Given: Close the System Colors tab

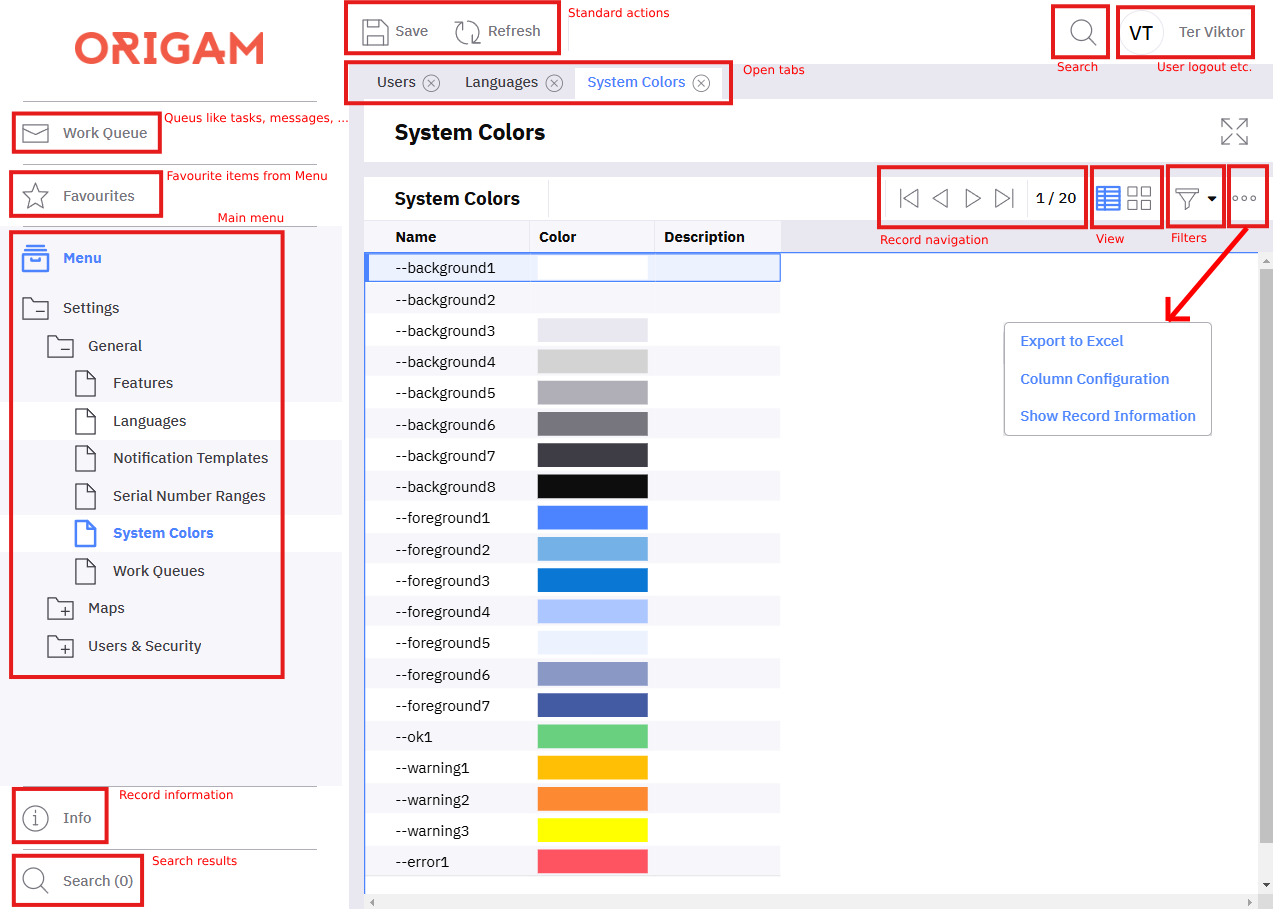Looking at the screenshot, I should point(701,83).
